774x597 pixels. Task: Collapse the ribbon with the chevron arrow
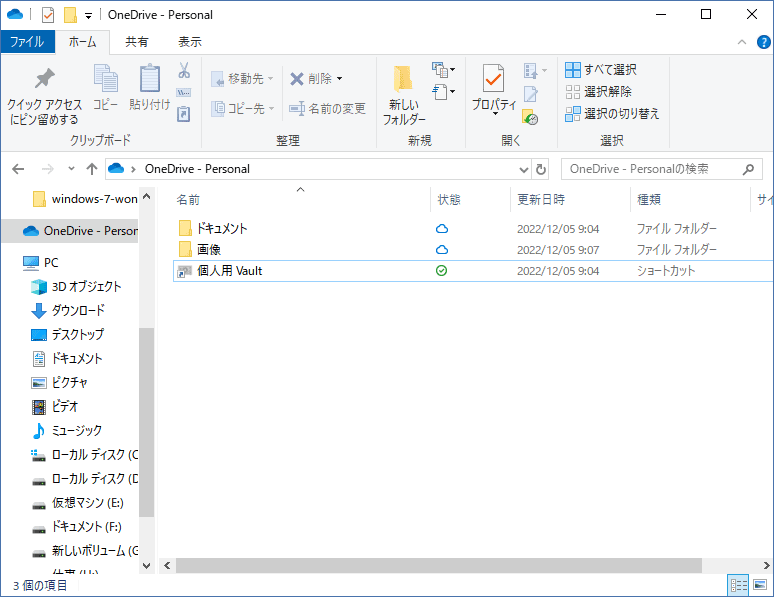pyautogui.click(x=741, y=42)
